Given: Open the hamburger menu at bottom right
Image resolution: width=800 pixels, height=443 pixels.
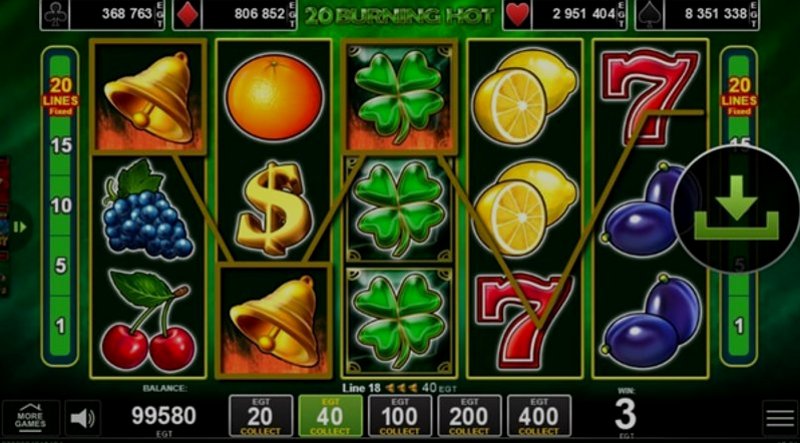Looking at the screenshot, I should pyautogui.click(x=780, y=419).
